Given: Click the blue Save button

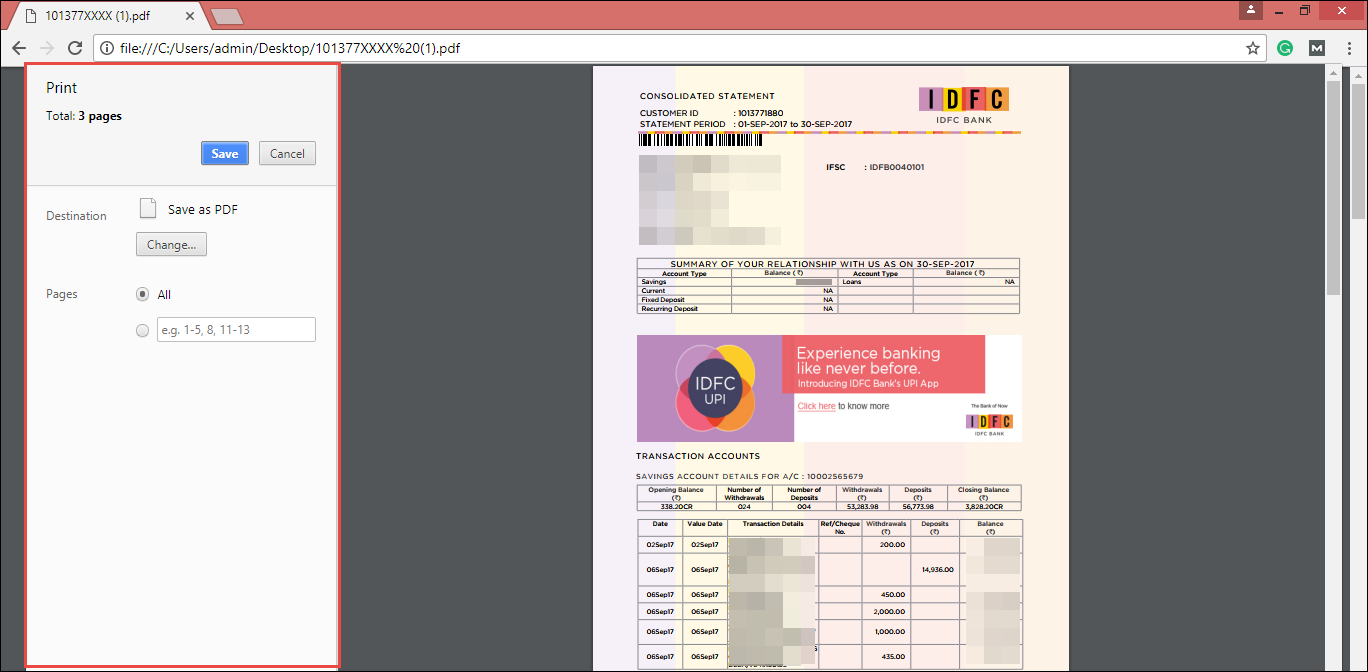Looking at the screenshot, I should click(225, 154).
